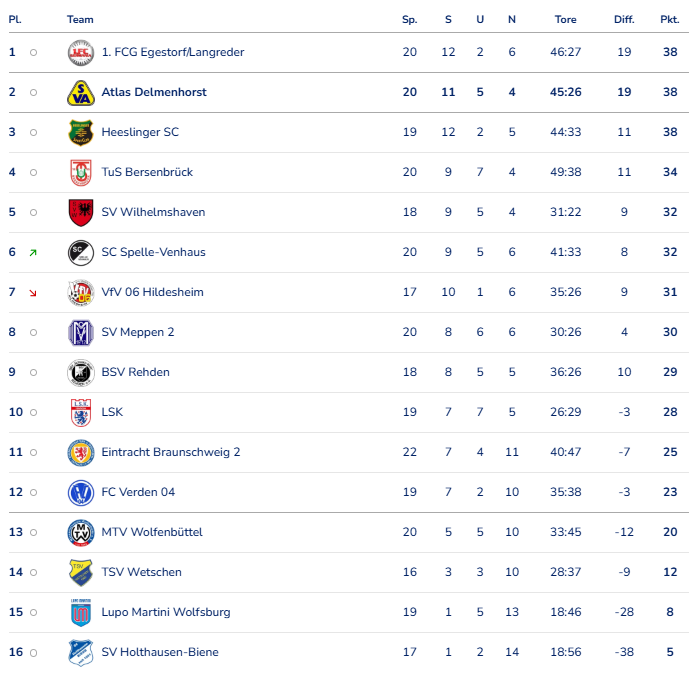Click the Atlas Delmenhorst SVA logo
Screen dimensions: 697x675
point(80,92)
